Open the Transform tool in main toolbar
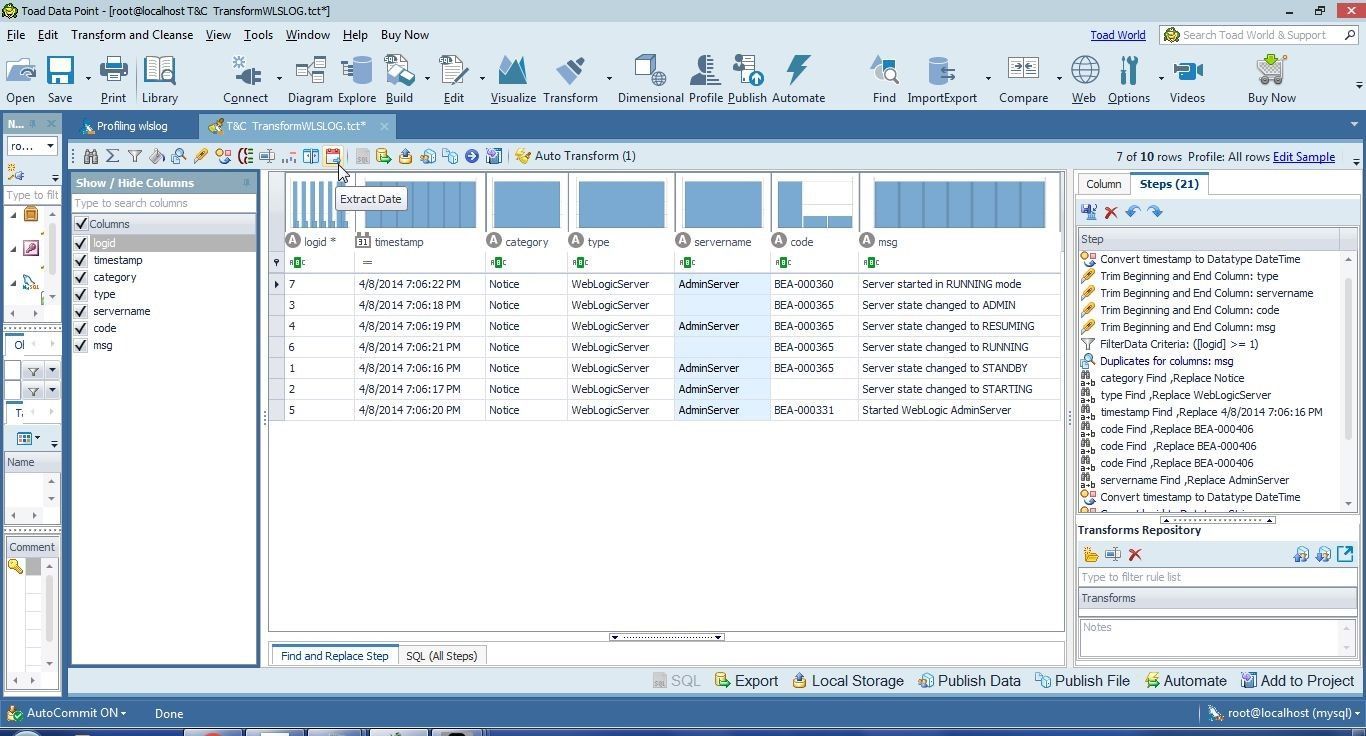 [x=570, y=79]
